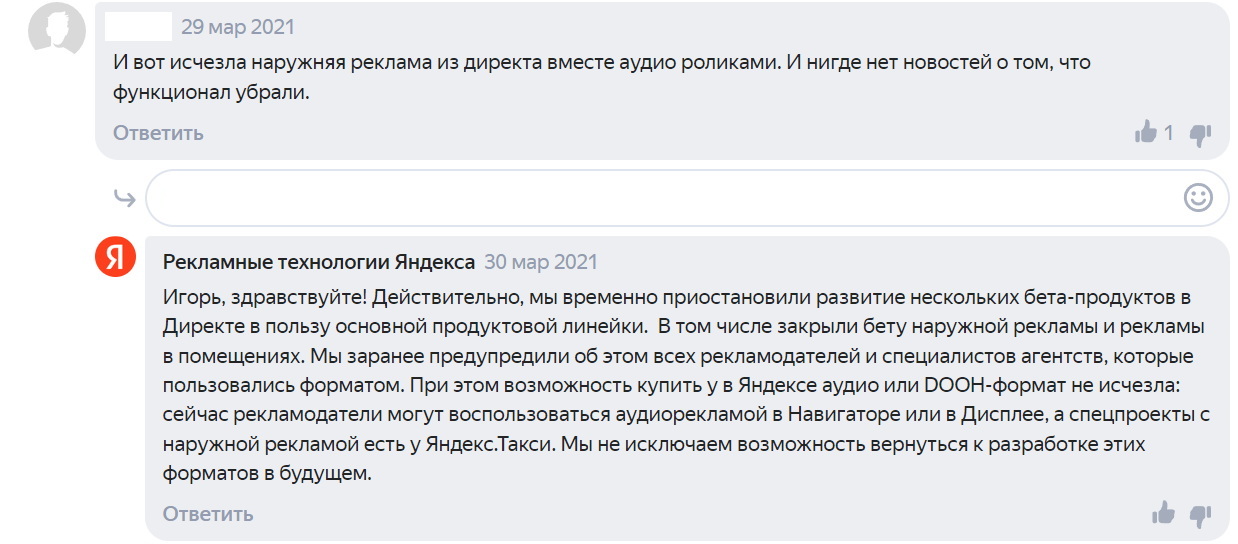Type in the empty reply input field

click(x=660, y=198)
